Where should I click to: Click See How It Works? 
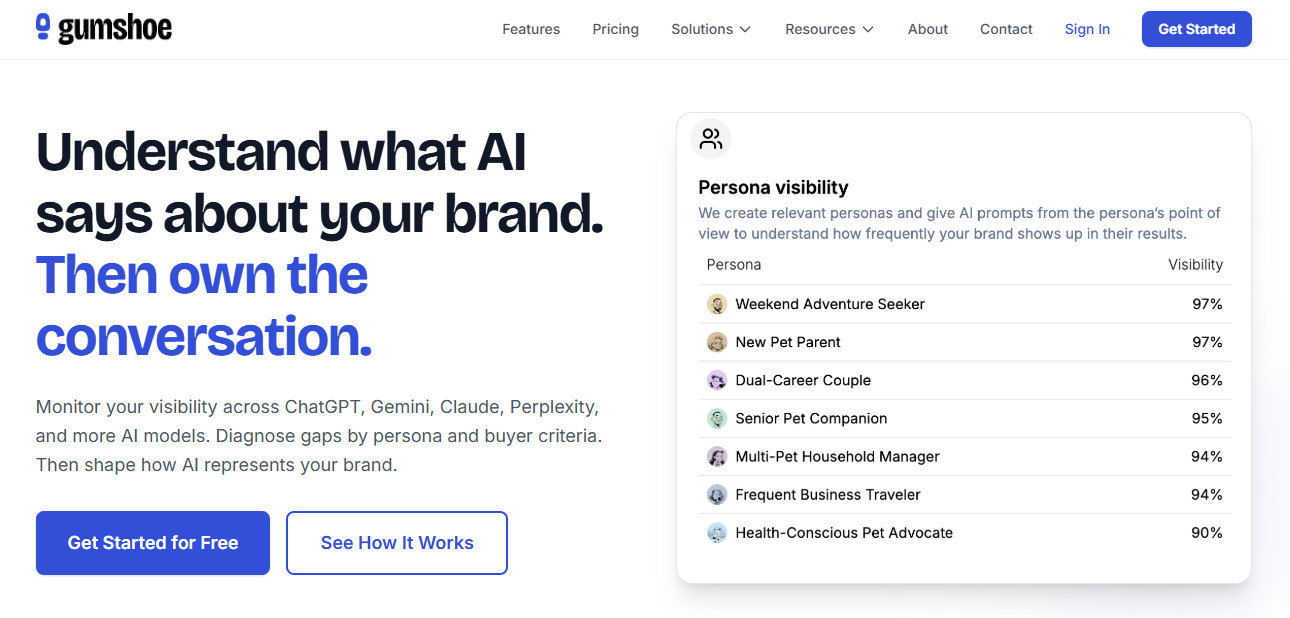[396, 543]
